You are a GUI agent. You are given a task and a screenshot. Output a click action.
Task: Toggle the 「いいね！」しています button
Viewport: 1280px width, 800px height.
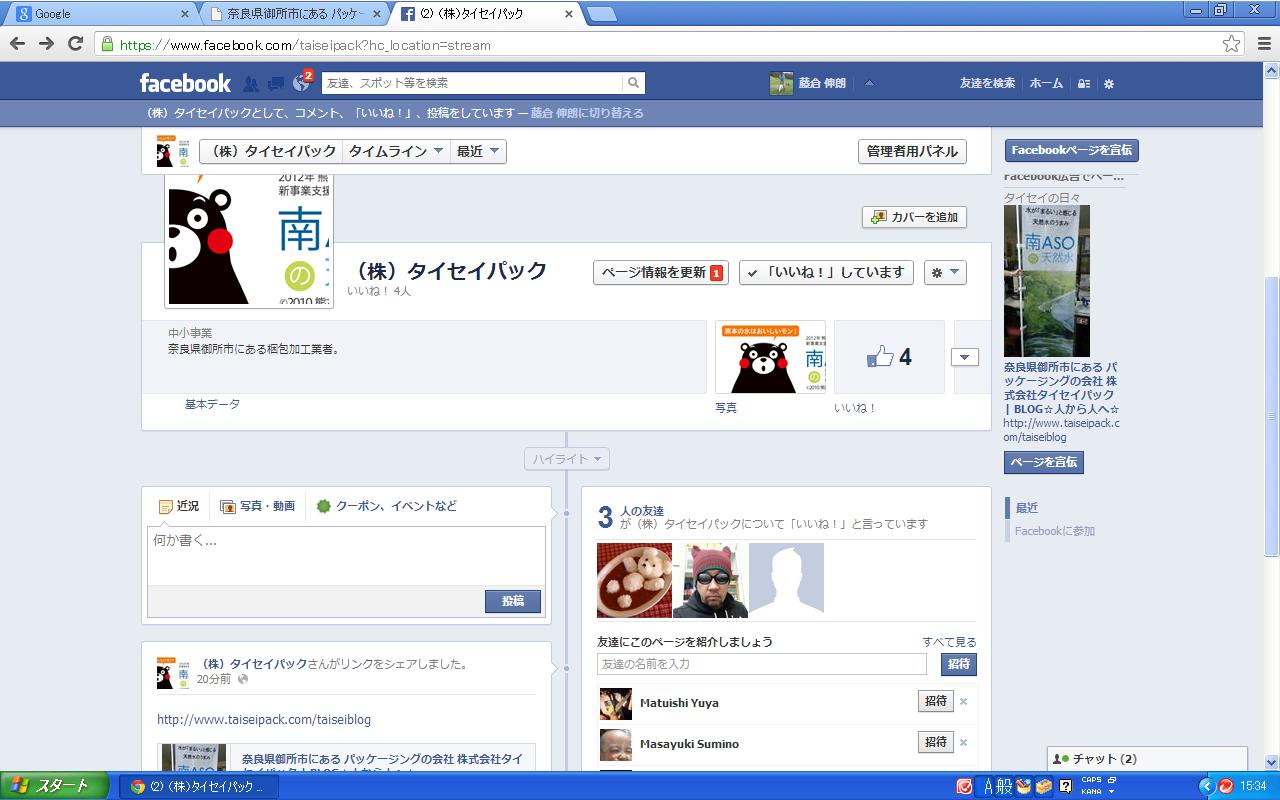[826, 272]
